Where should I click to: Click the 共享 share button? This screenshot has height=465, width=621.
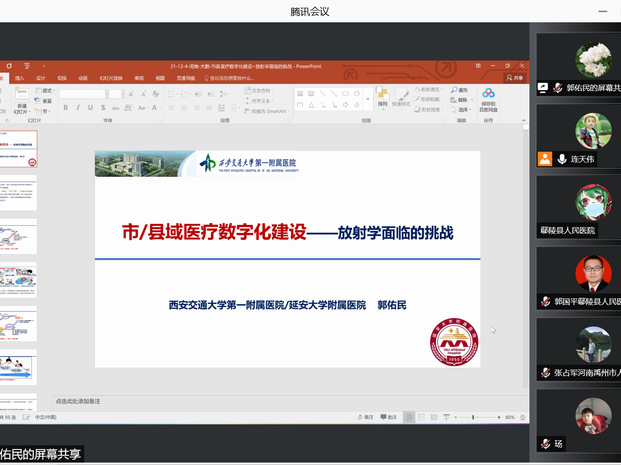515,77
